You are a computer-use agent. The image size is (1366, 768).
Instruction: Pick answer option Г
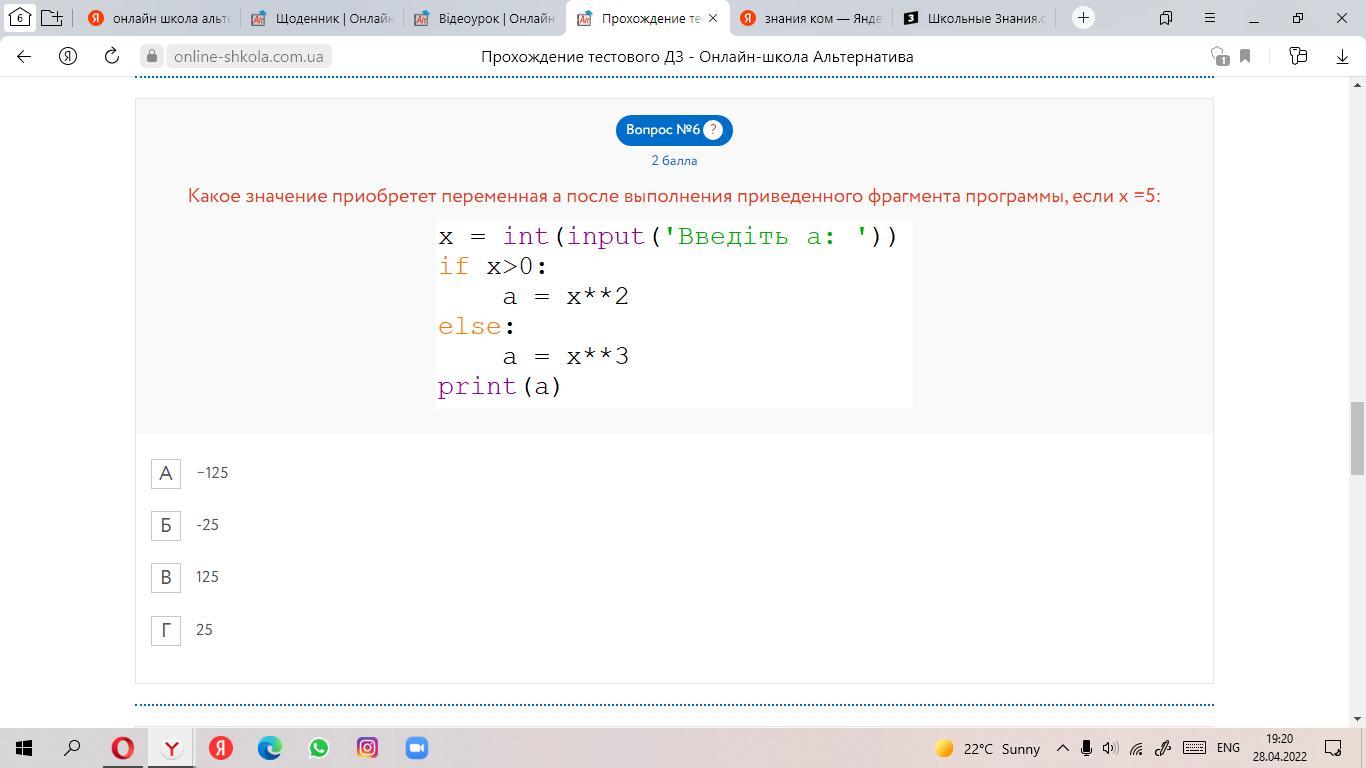166,630
